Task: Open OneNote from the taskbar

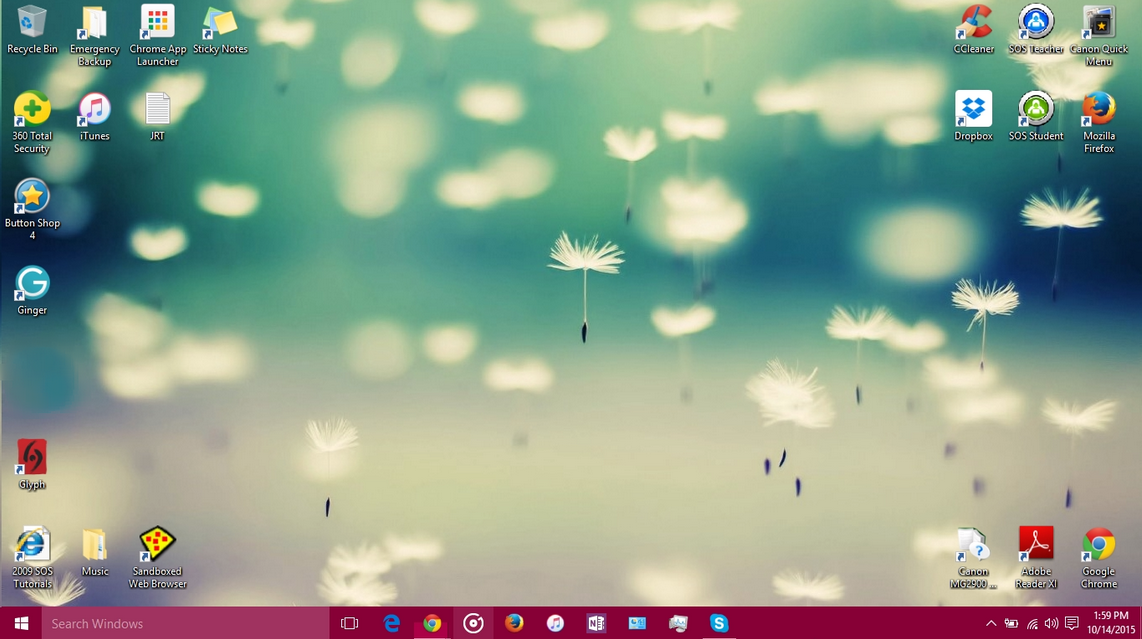Action: pyautogui.click(x=596, y=624)
